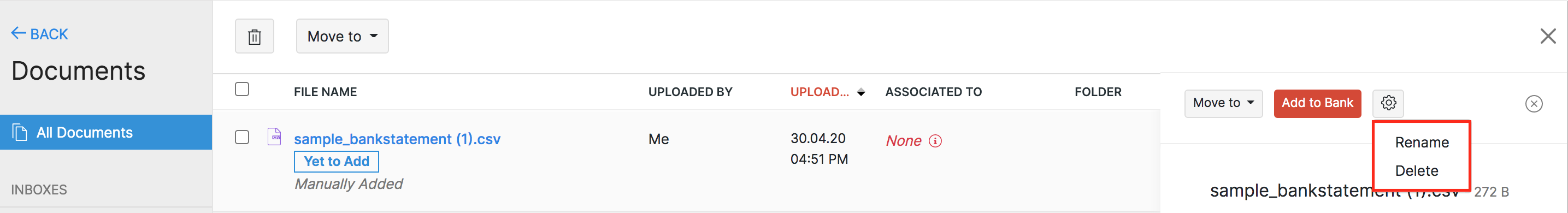This screenshot has height=213, width=1568.
Task: Click the FILE NAME column header
Action: (x=325, y=92)
